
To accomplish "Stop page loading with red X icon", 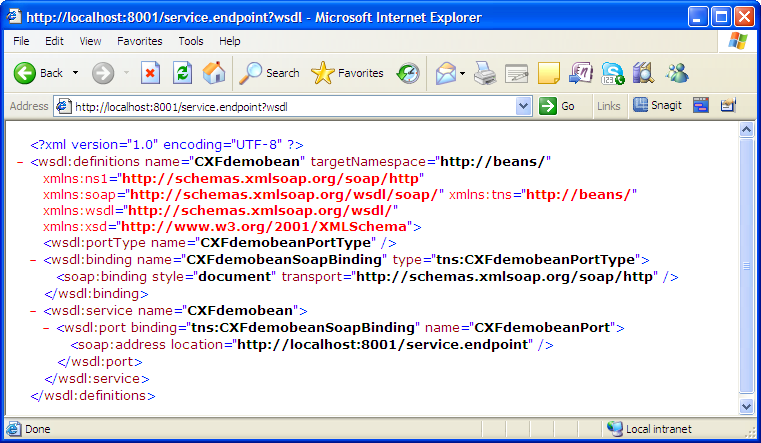I will point(150,73).
